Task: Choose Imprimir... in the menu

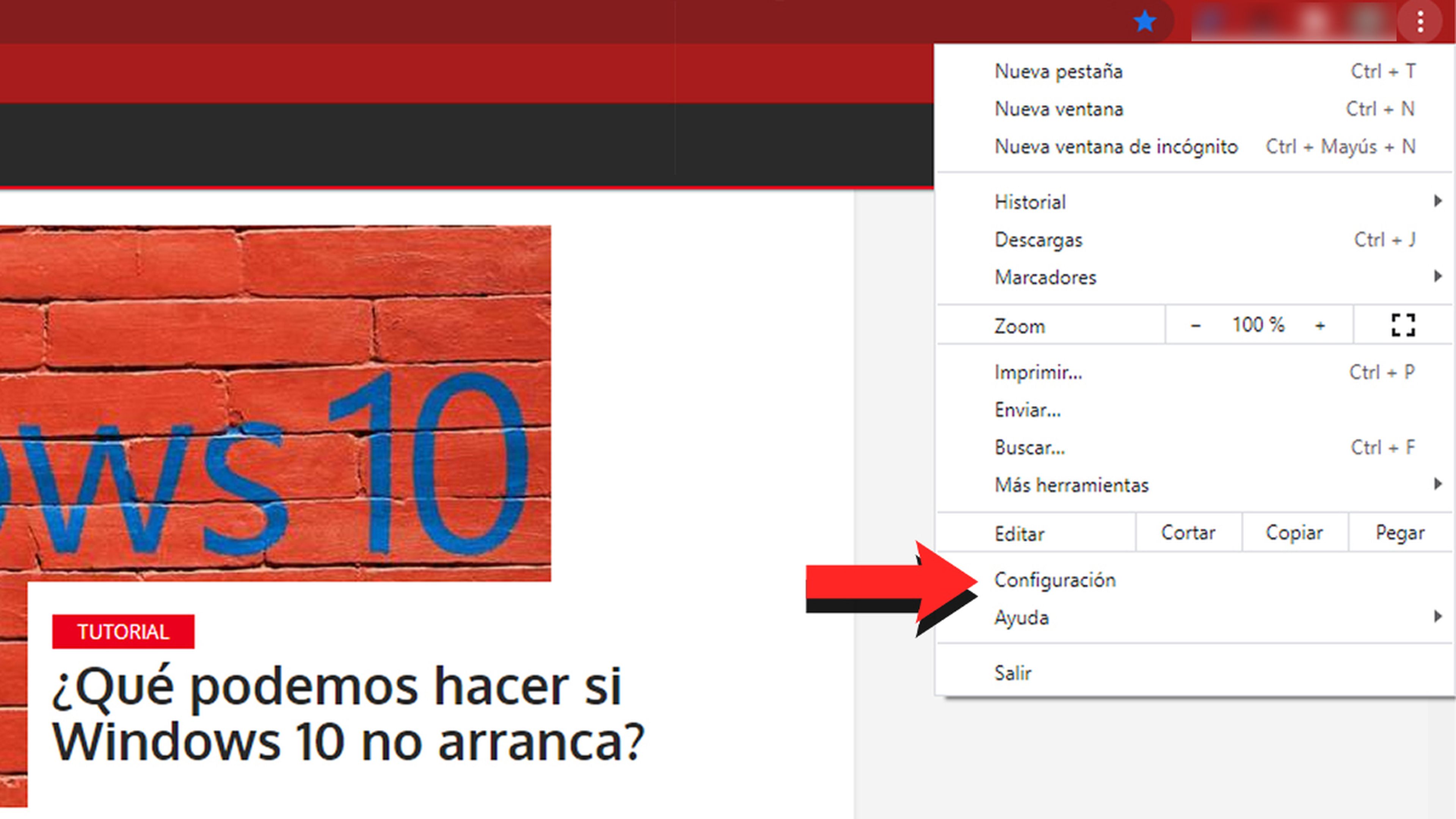Action: pos(1195,372)
